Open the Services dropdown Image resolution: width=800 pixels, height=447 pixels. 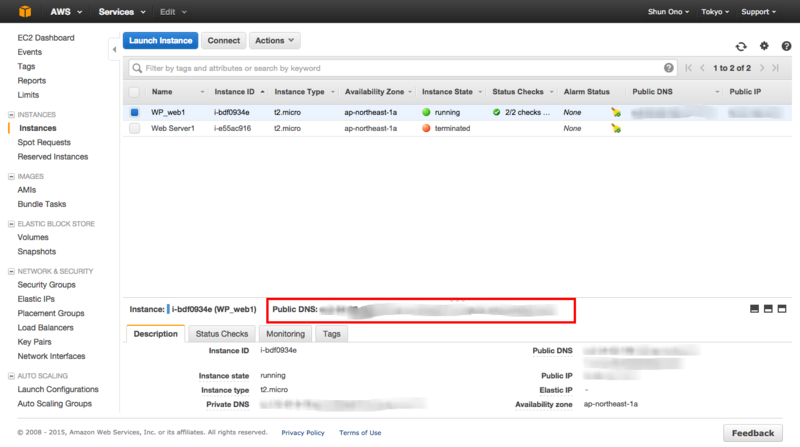[122, 12]
